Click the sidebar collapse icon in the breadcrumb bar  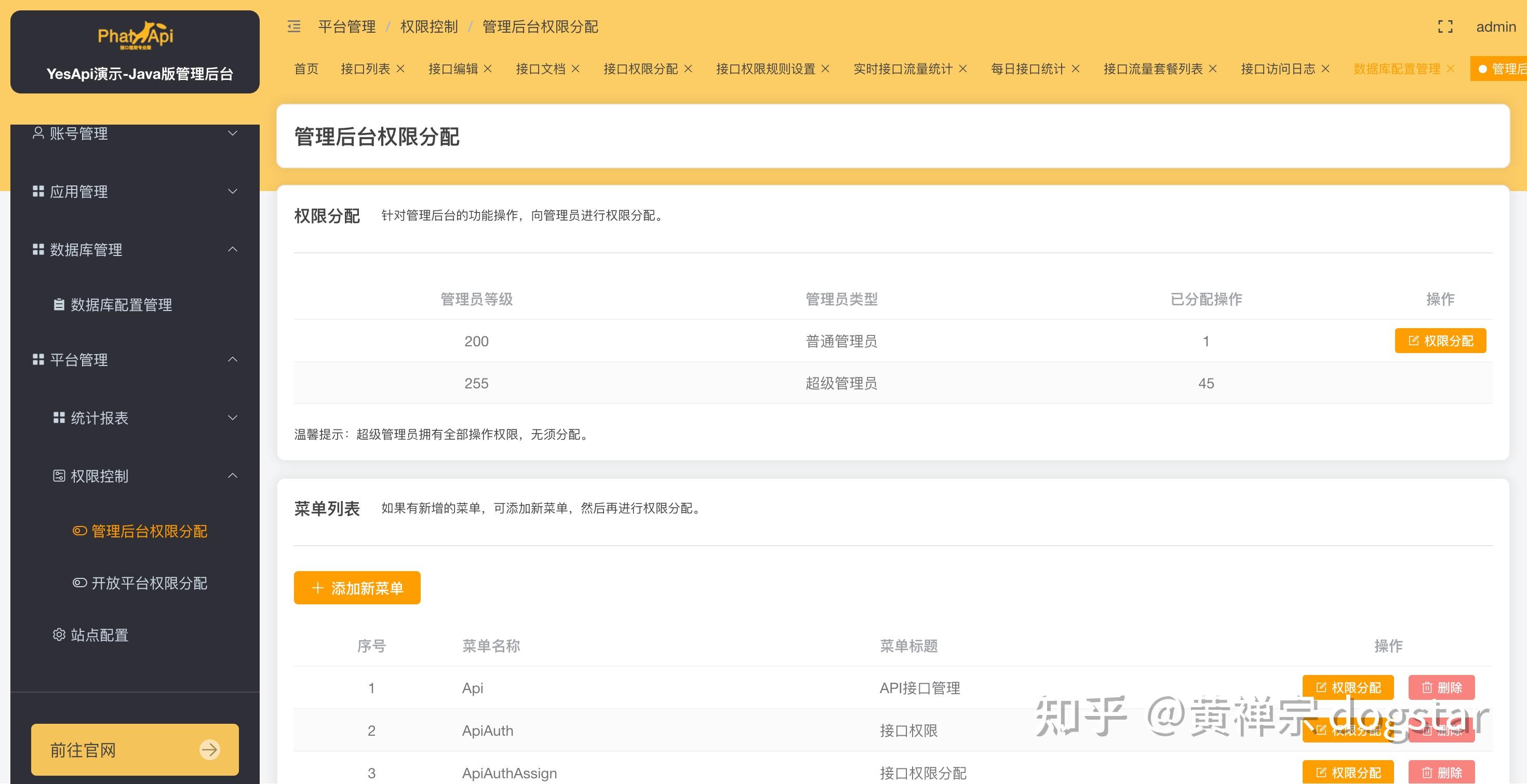coord(293,26)
